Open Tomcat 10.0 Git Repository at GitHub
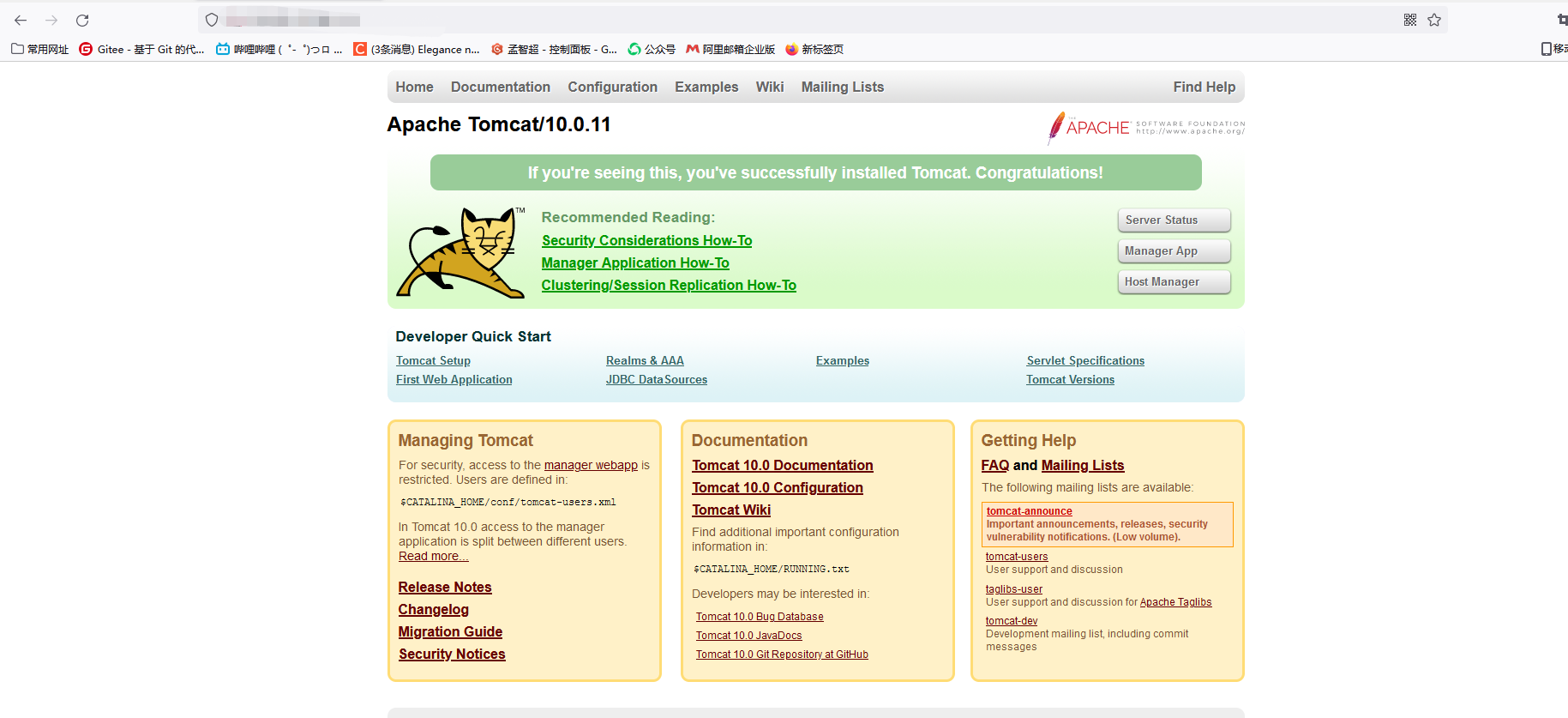Image resolution: width=1568 pixels, height=718 pixels. coord(782,655)
